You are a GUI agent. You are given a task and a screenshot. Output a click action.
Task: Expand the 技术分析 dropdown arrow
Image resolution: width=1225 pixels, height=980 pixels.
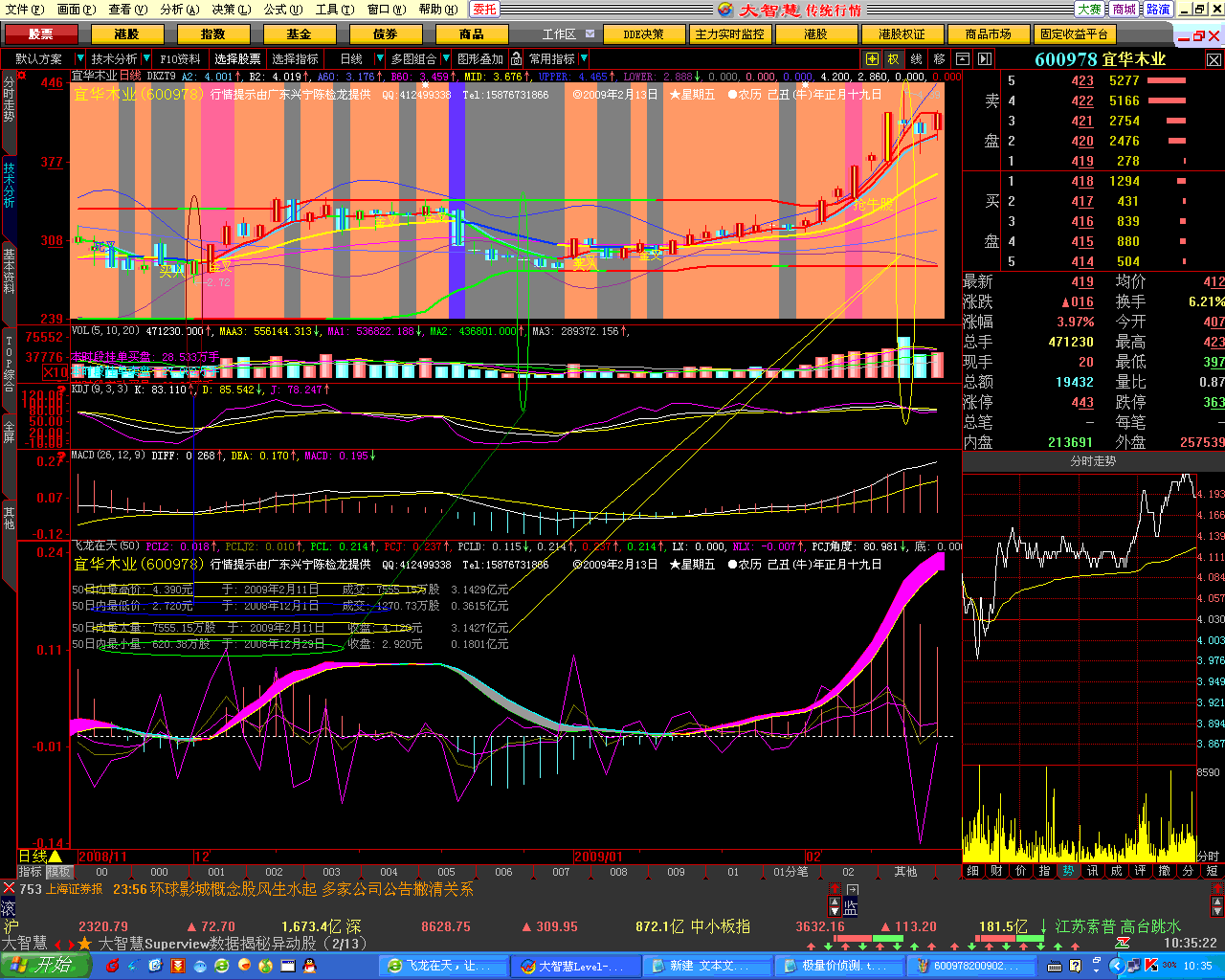click(x=147, y=59)
